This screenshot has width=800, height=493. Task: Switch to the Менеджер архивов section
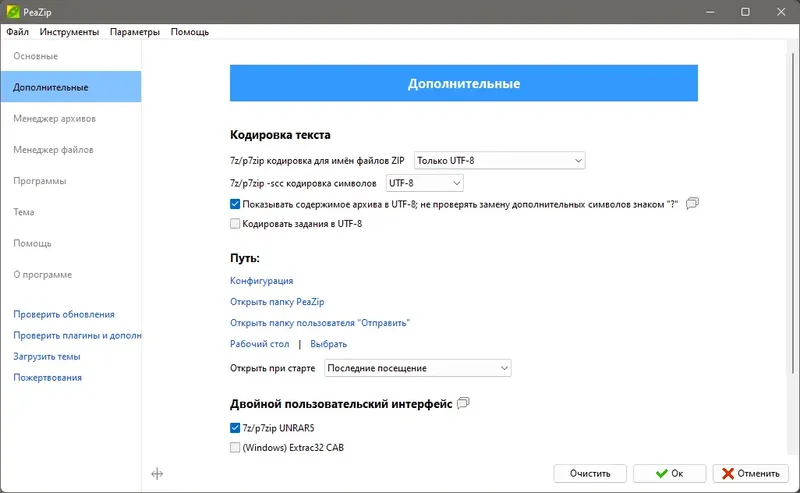pos(54,119)
